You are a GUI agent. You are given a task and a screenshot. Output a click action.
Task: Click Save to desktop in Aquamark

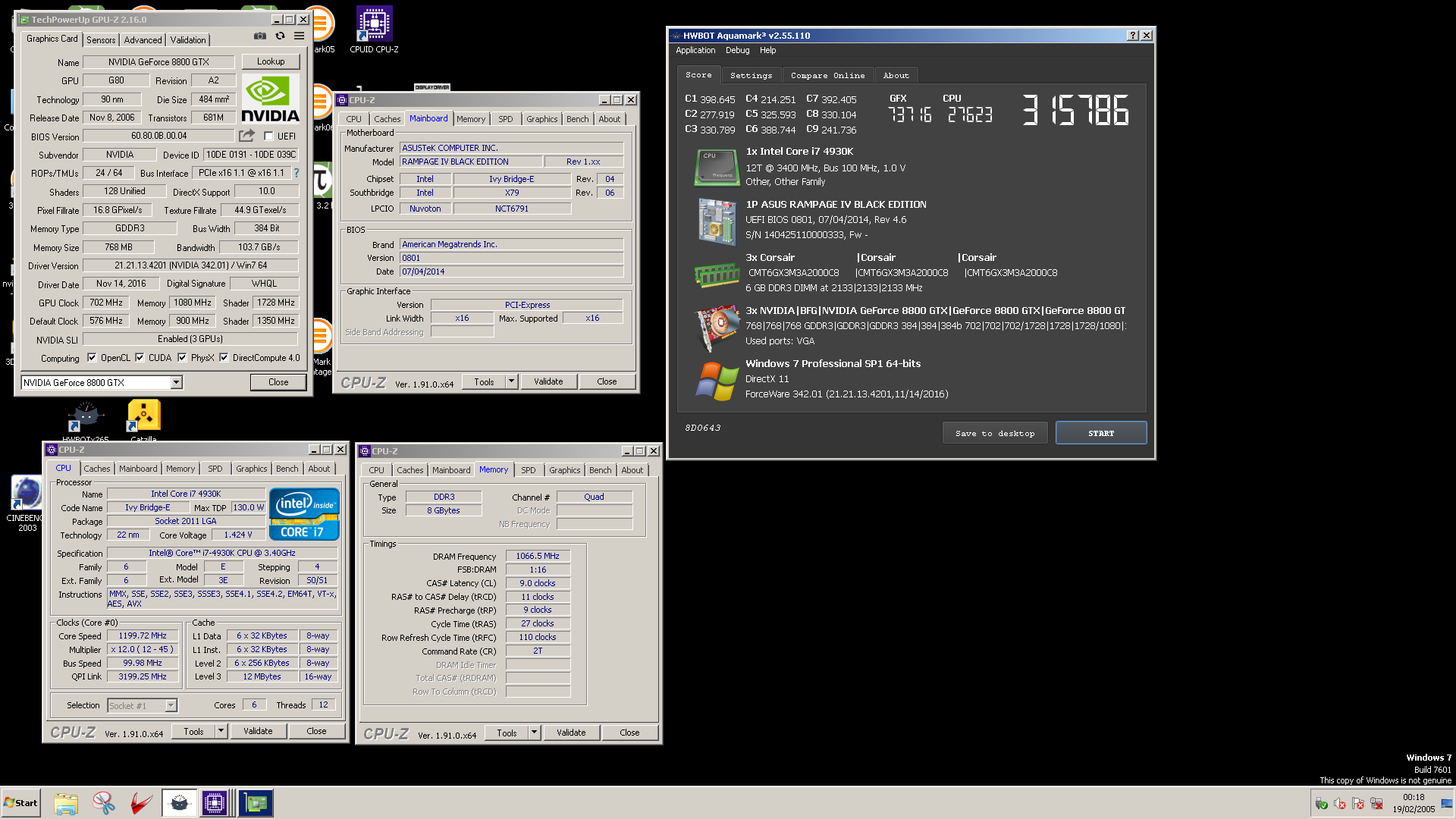click(x=995, y=433)
